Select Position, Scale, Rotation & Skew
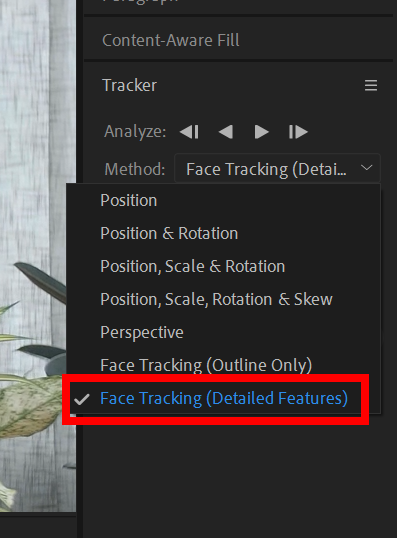The height and width of the screenshot is (538, 397). click(x=223, y=299)
